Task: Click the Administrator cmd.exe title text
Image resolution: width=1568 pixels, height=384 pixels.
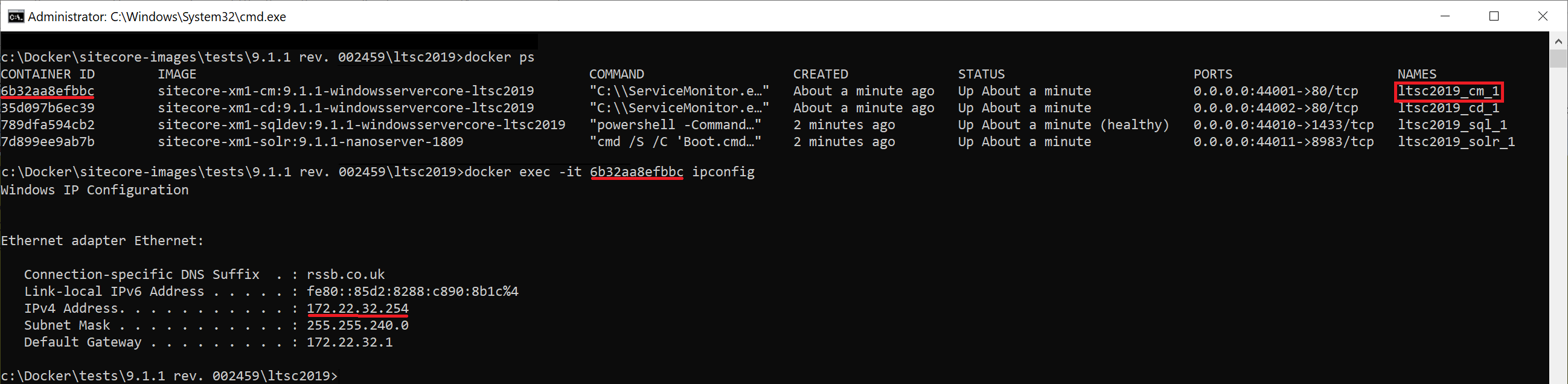Action: pyautogui.click(x=157, y=17)
